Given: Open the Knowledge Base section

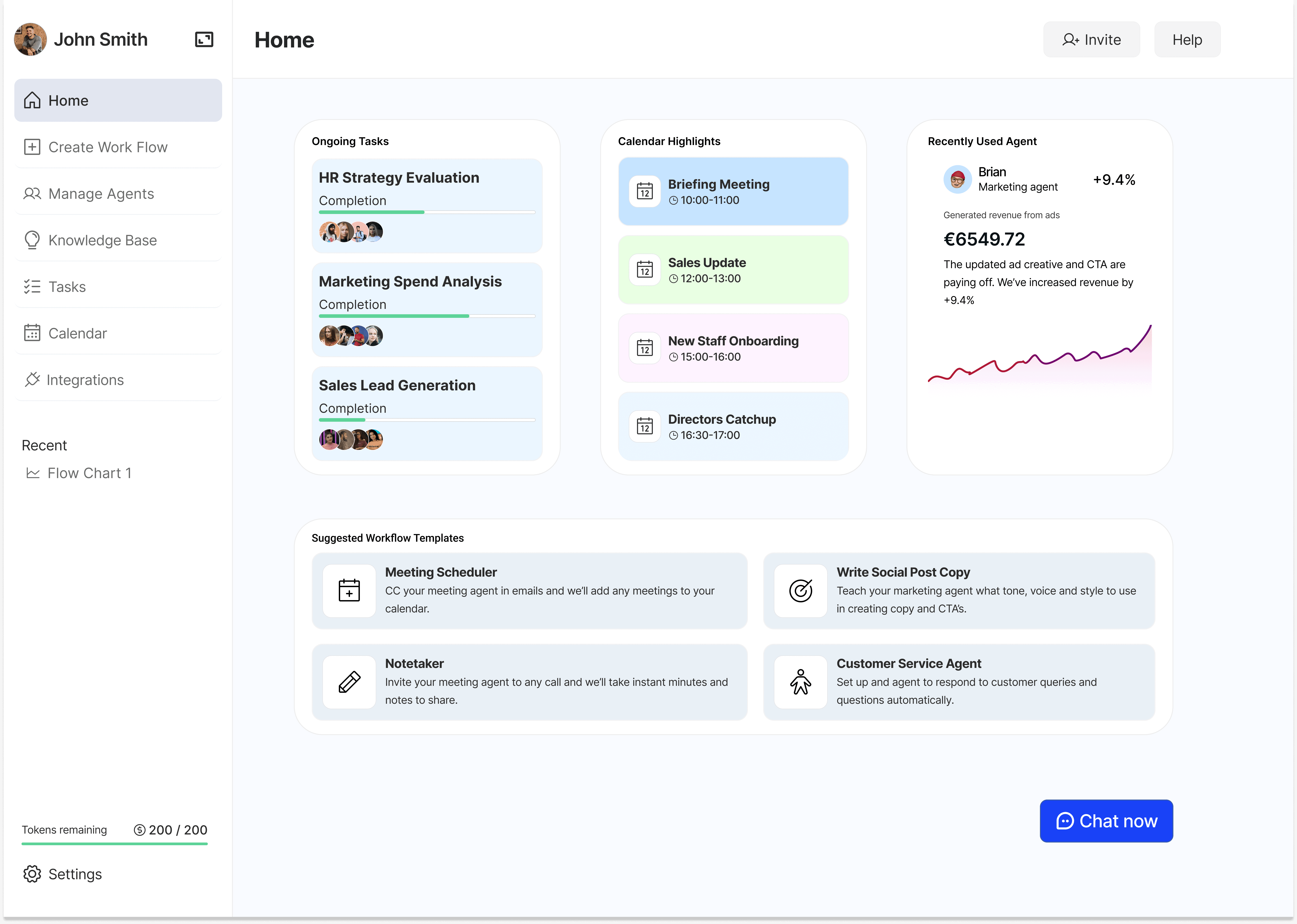Looking at the screenshot, I should coord(118,240).
